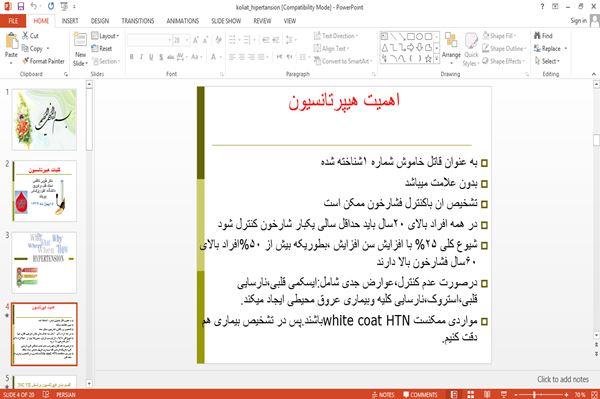Open the font name combo box
The width and height of the screenshot is (600, 399).
click(x=149, y=40)
